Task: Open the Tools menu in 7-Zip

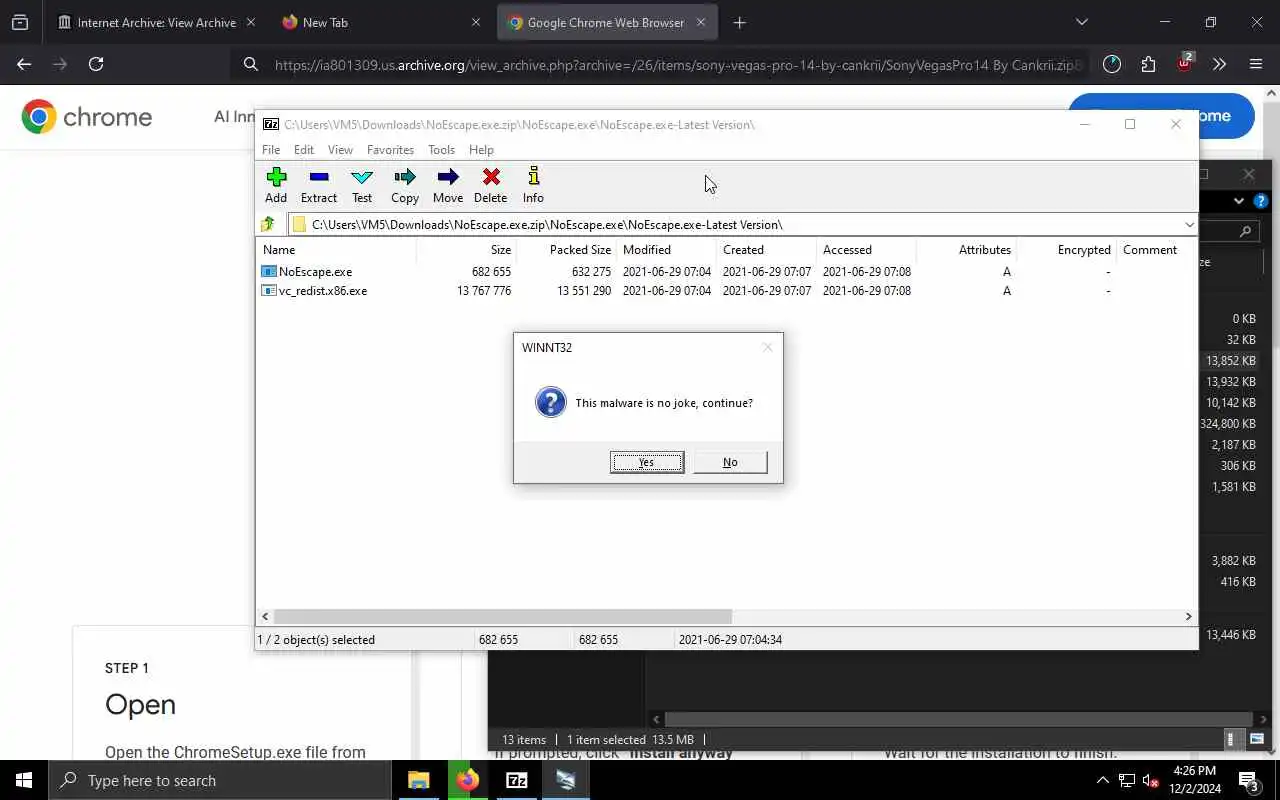Action: click(441, 150)
